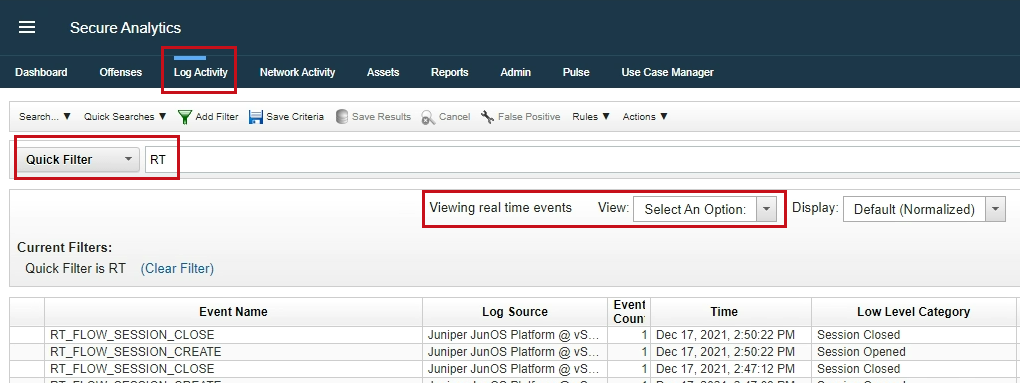Click the Secure Analytics title
Image resolution: width=1020 pixels, height=387 pixels.
126,28
